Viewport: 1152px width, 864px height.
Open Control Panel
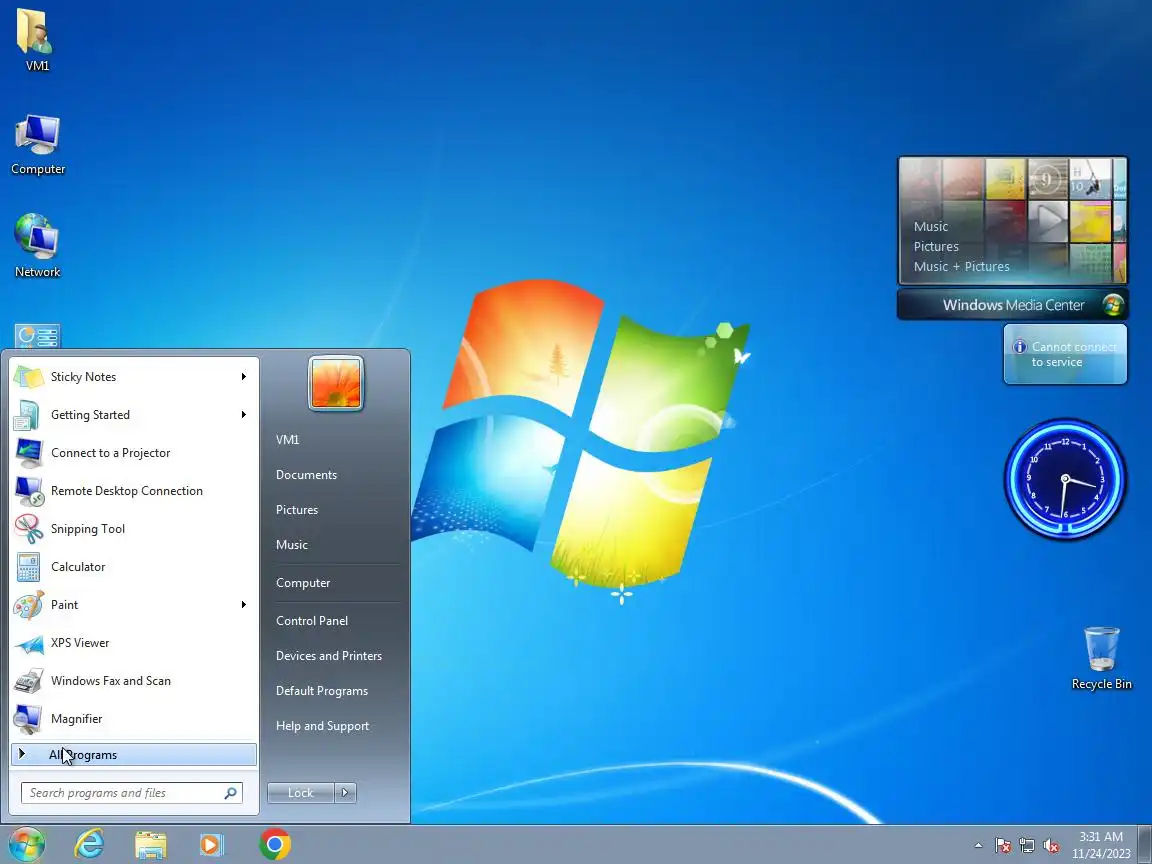312,621
